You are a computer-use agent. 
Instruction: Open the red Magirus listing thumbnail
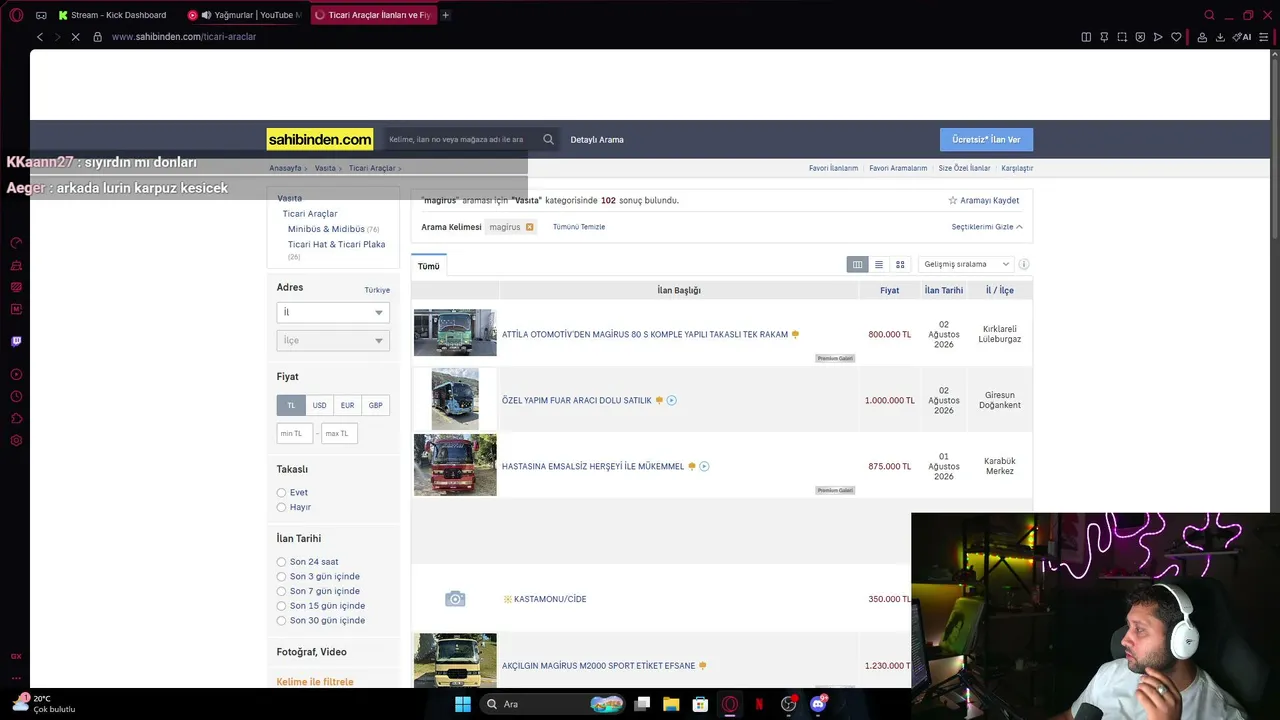(455, 465)
